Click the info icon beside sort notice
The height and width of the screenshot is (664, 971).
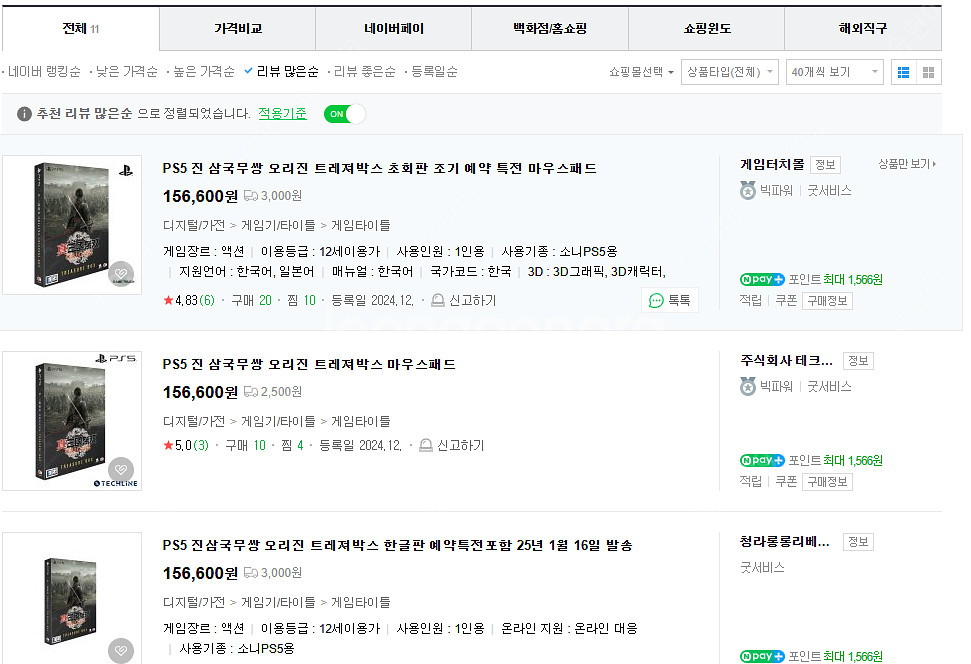(x=24, y=114)
